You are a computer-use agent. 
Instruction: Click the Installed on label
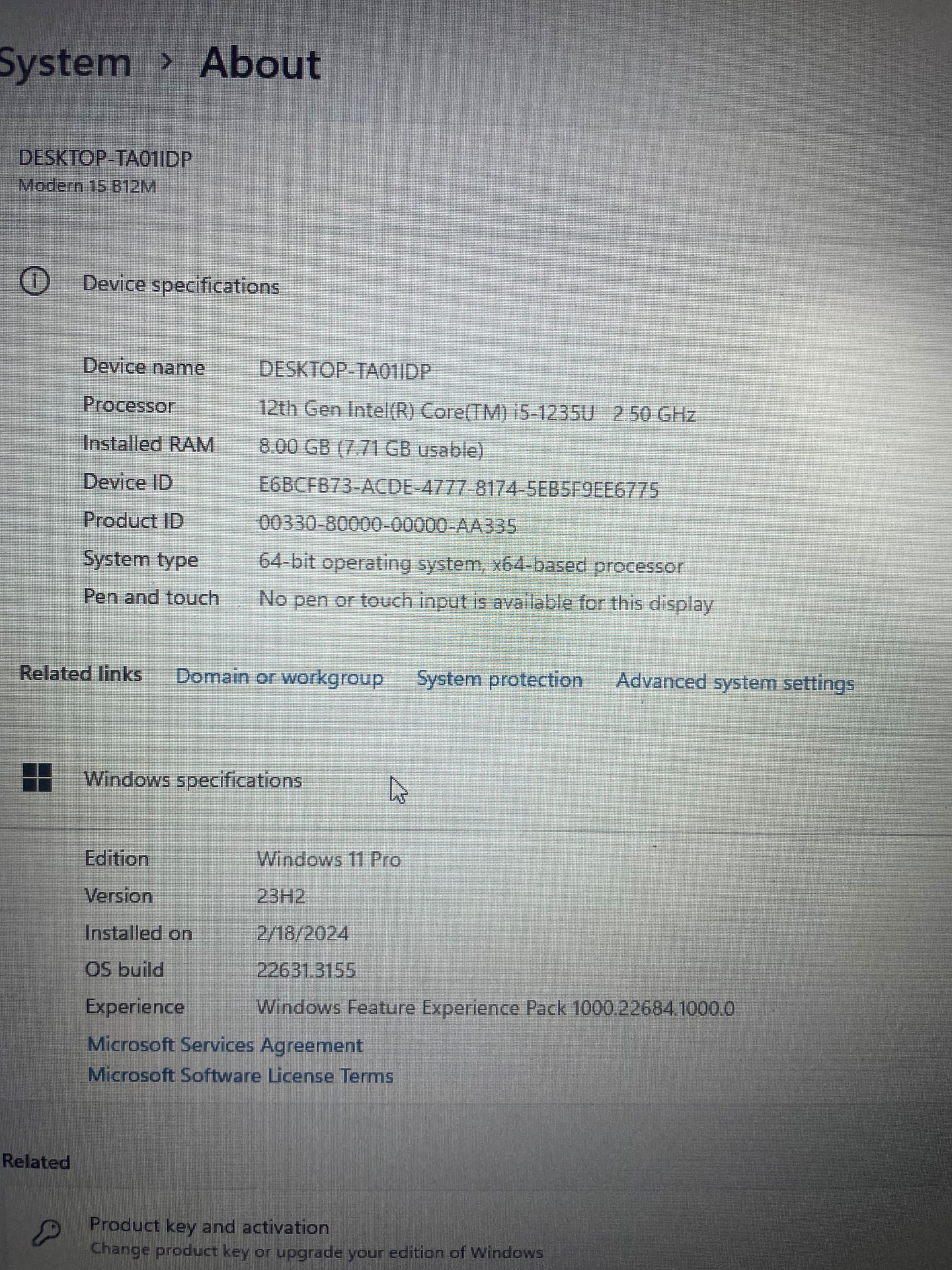point(139,933)
